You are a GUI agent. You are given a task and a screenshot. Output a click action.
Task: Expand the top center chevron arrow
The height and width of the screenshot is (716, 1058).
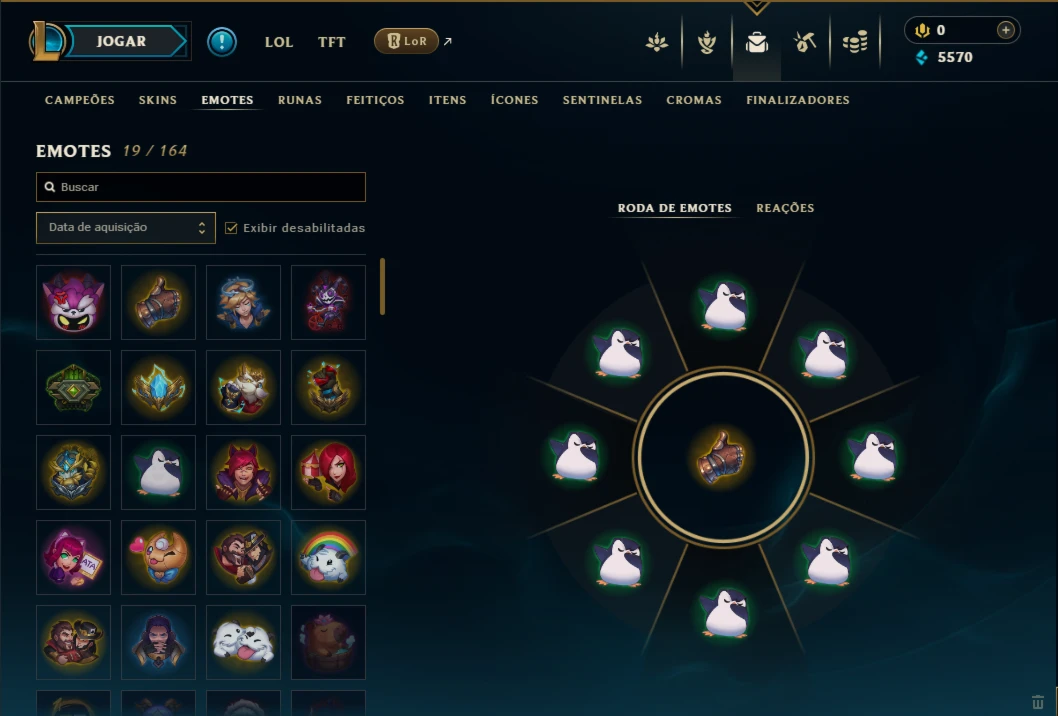756,8
